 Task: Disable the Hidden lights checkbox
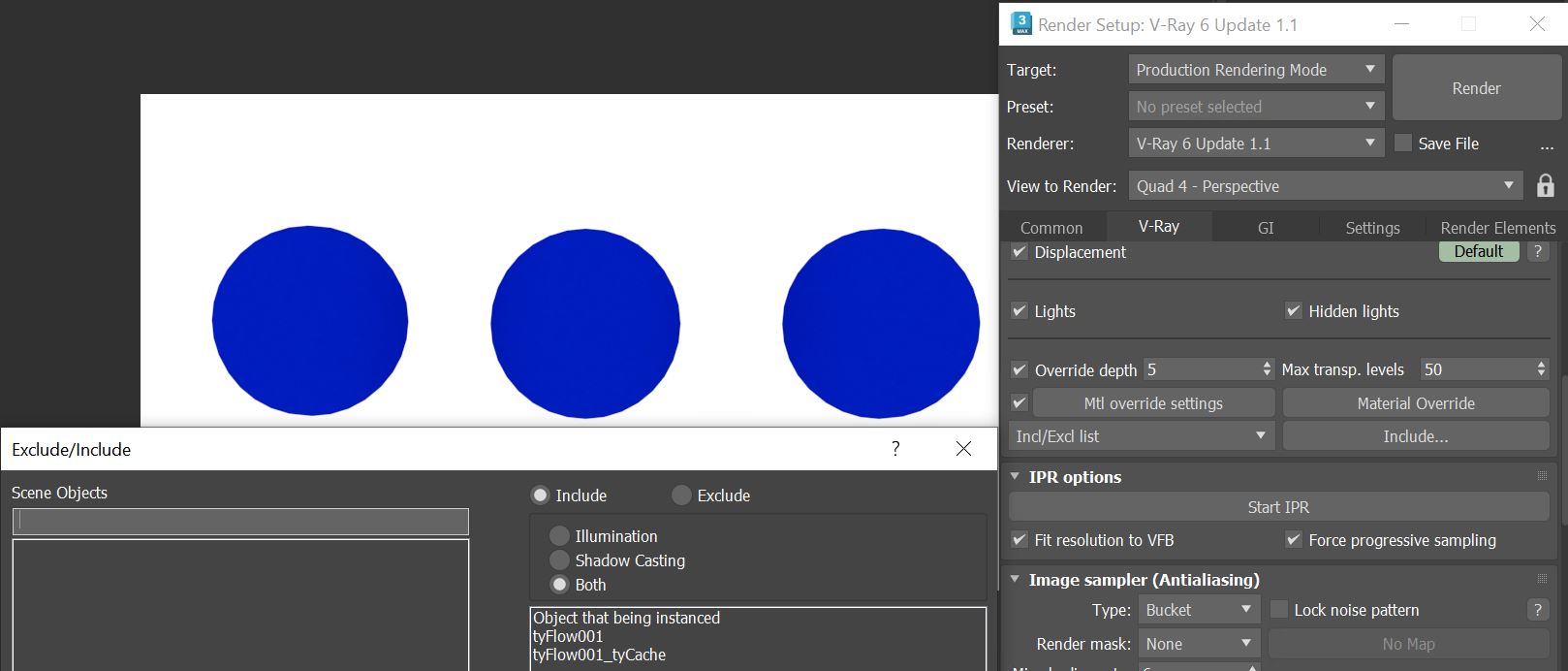point(1293,311)
